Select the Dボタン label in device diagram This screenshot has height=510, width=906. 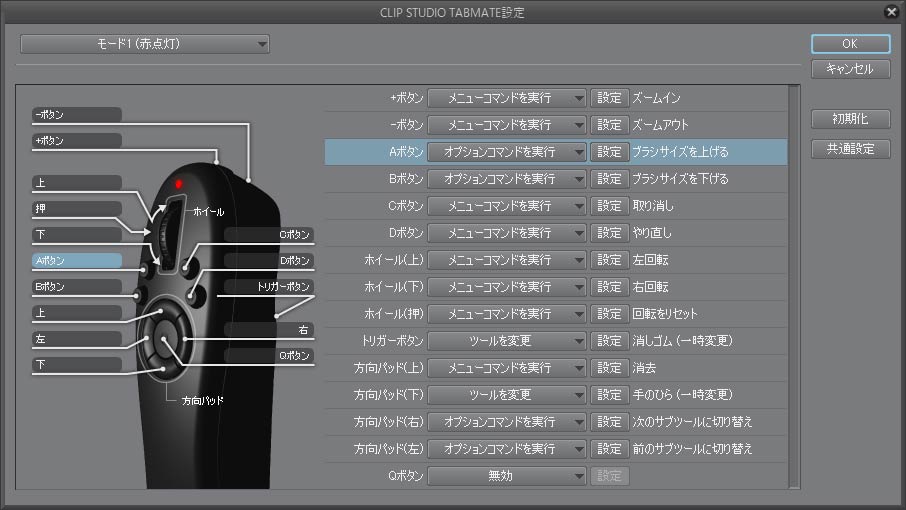click(x=269, y=261)
